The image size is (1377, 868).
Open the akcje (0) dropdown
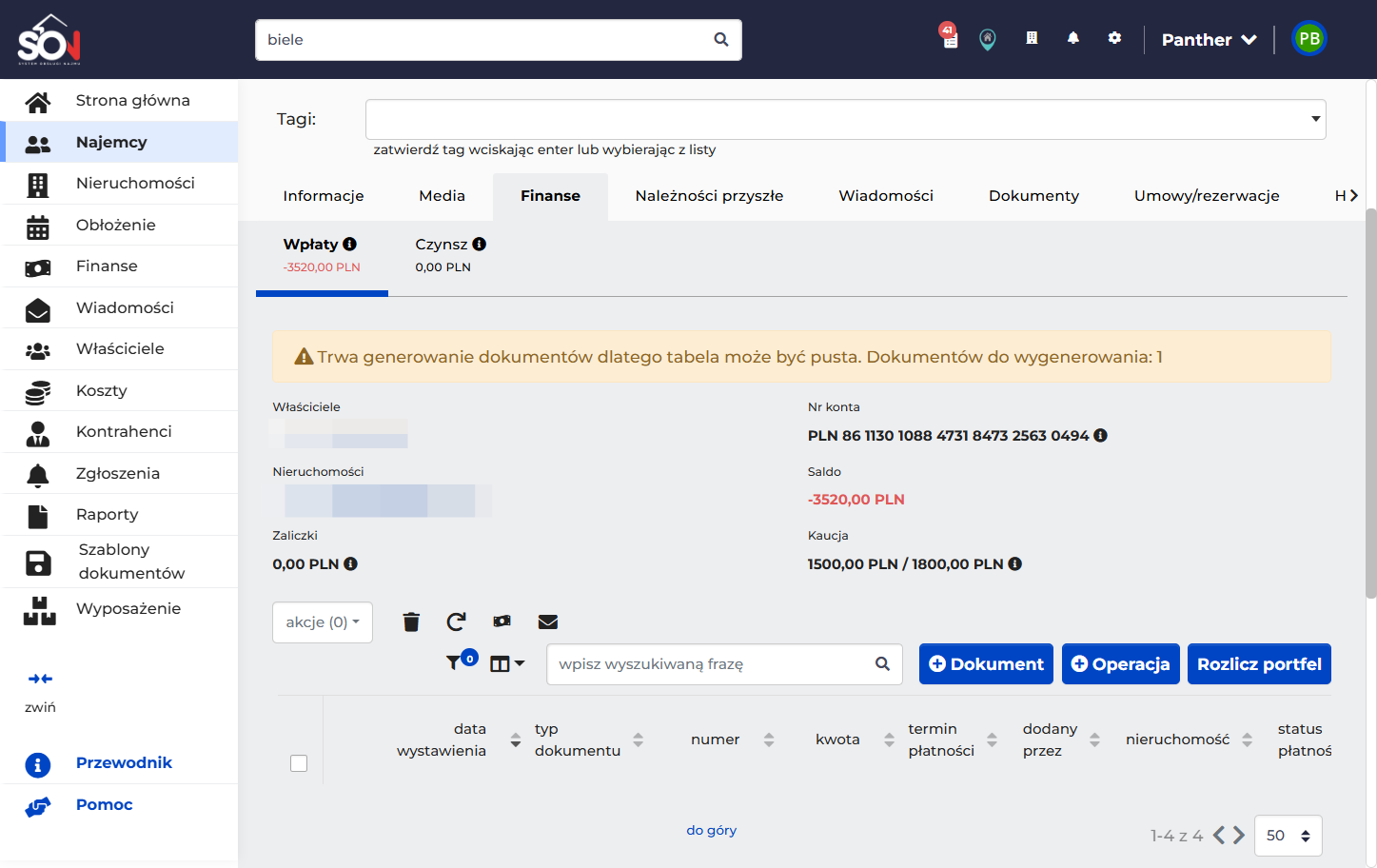pos(323,622)
